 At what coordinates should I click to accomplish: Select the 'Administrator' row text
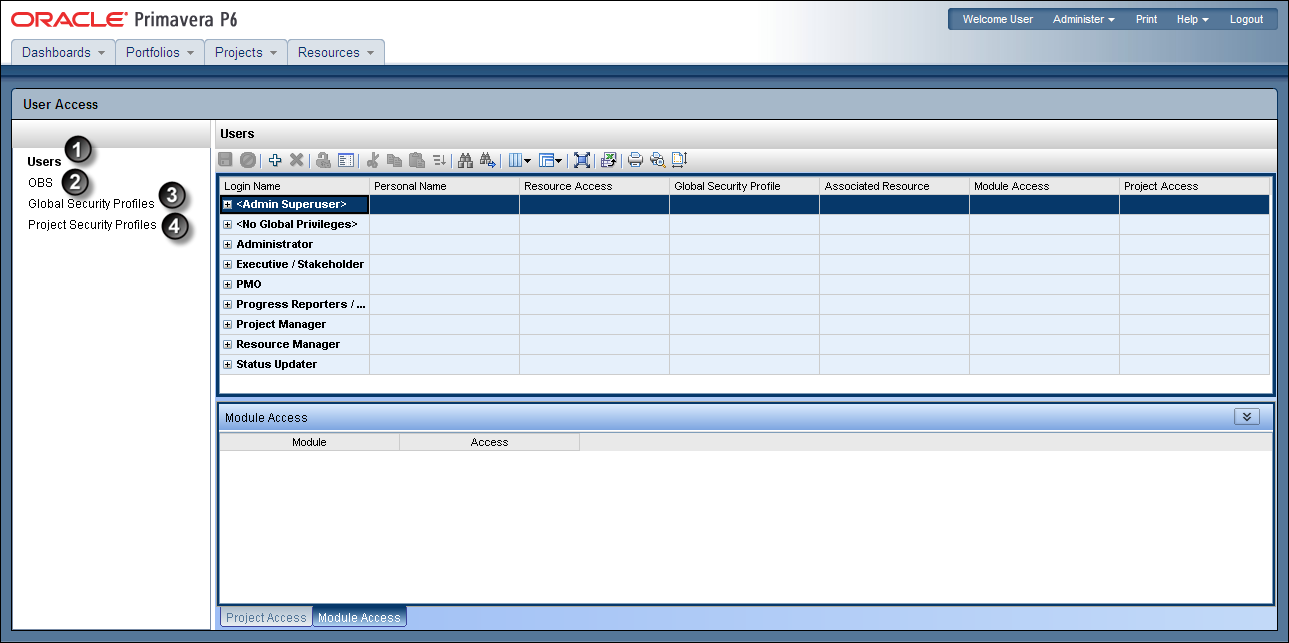click(x=274, y=244)
